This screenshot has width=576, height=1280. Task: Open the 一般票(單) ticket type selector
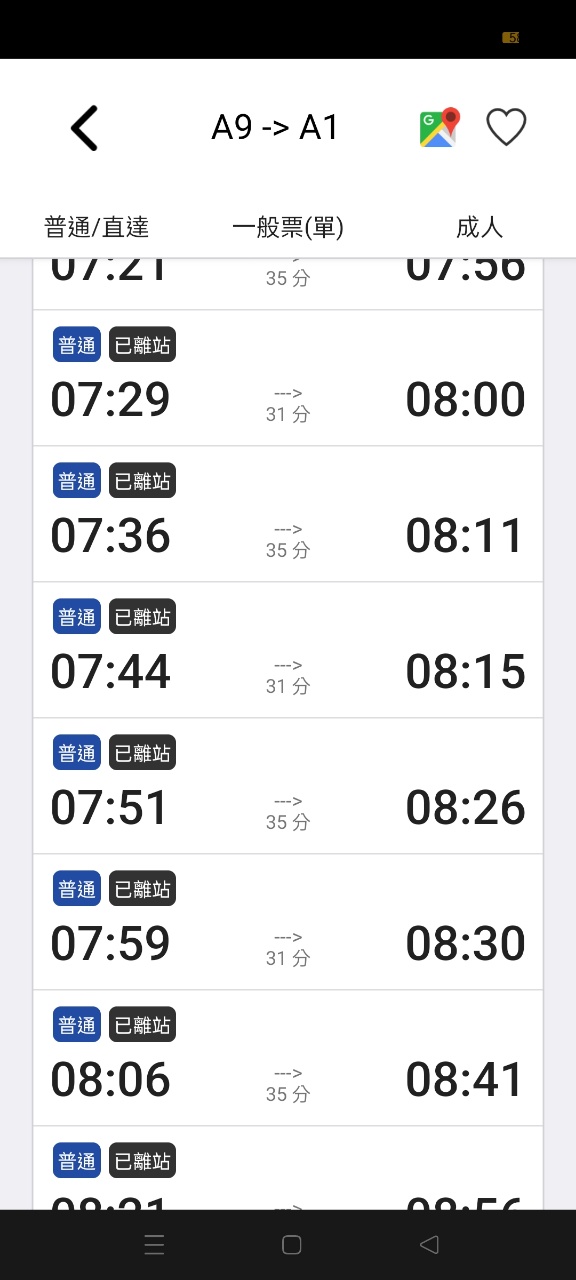[288, 227]
